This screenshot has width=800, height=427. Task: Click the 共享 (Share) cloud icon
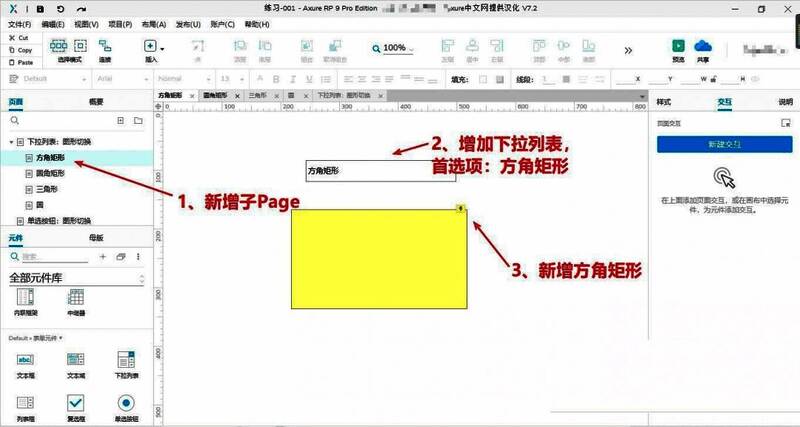(x=702, y=46)
